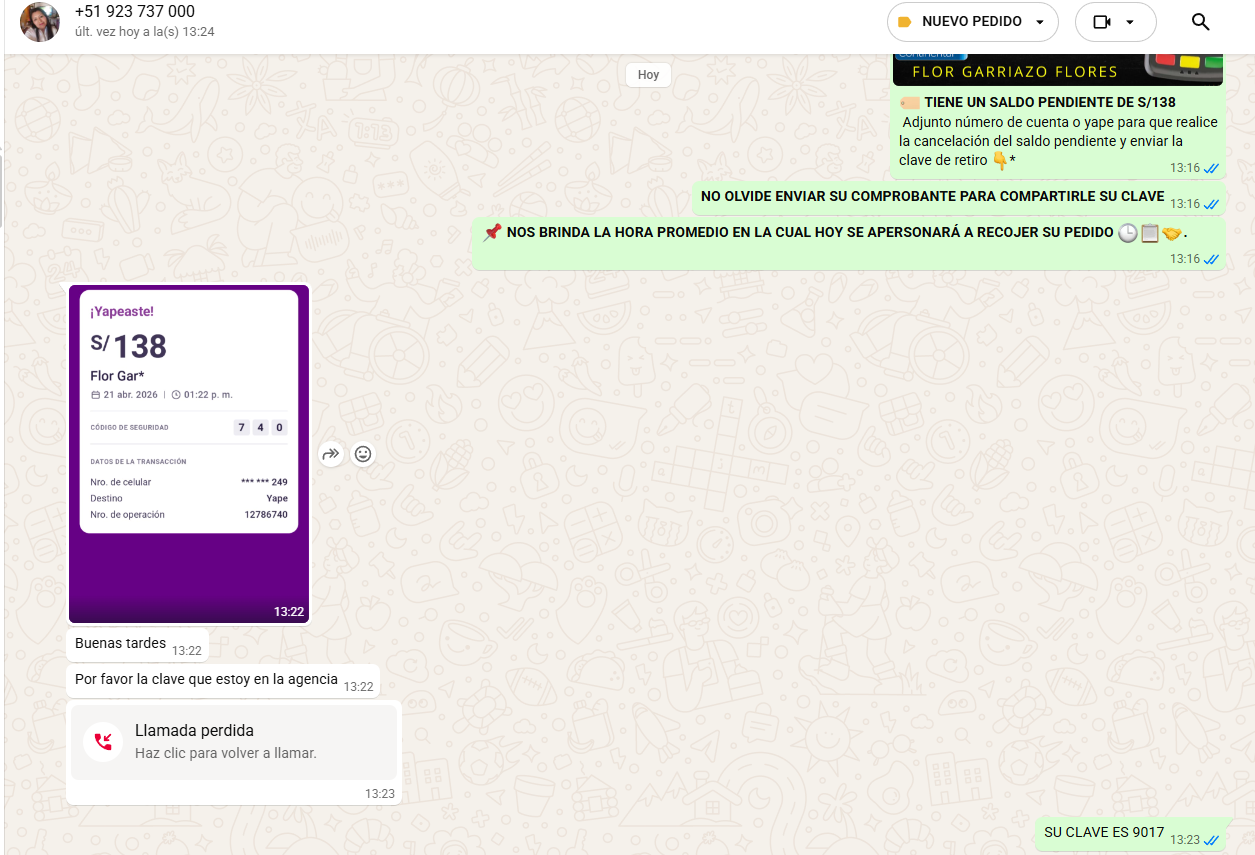
Task: Click the missed call phone icon
Action: coord(103,741)
